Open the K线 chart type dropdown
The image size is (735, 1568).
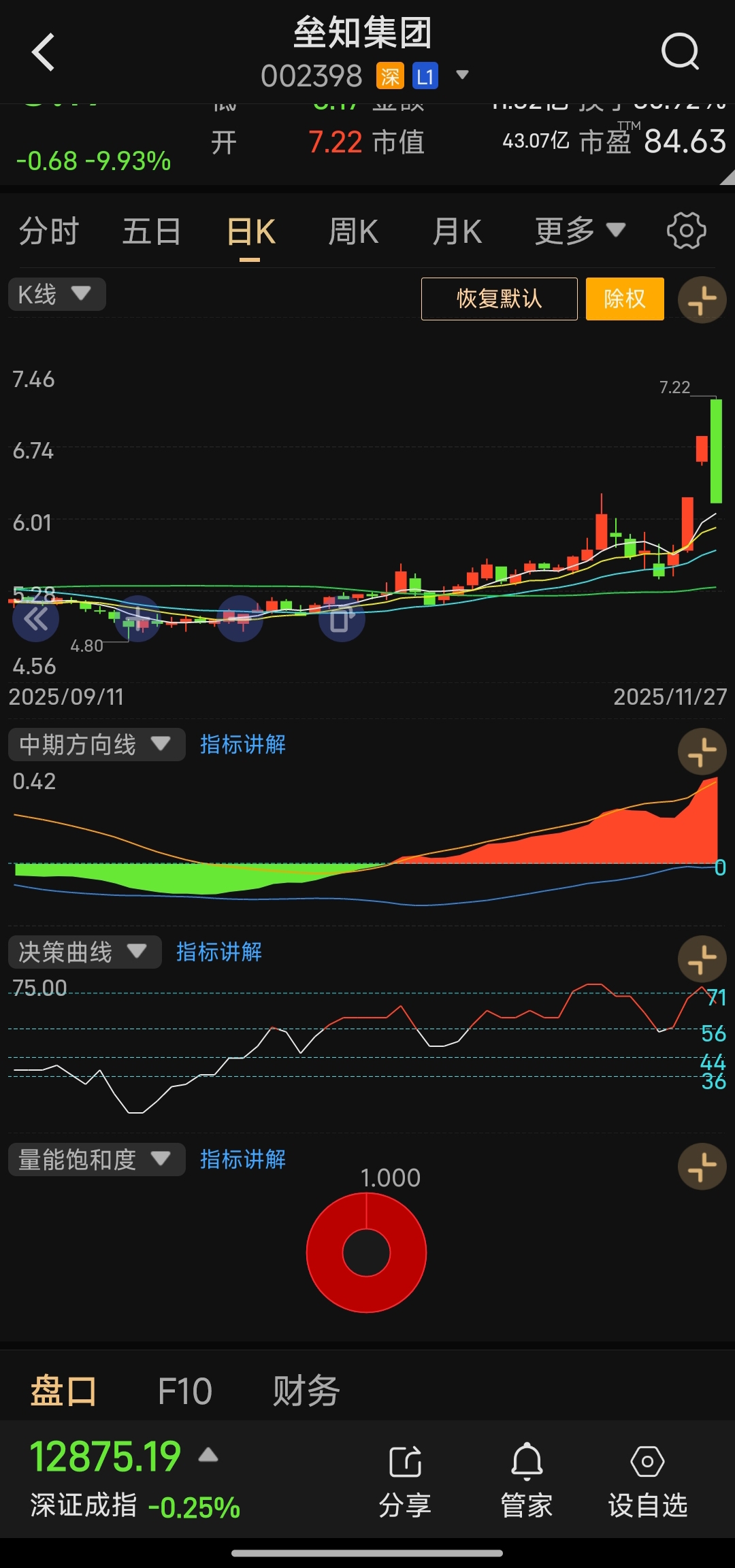[56, 295]
